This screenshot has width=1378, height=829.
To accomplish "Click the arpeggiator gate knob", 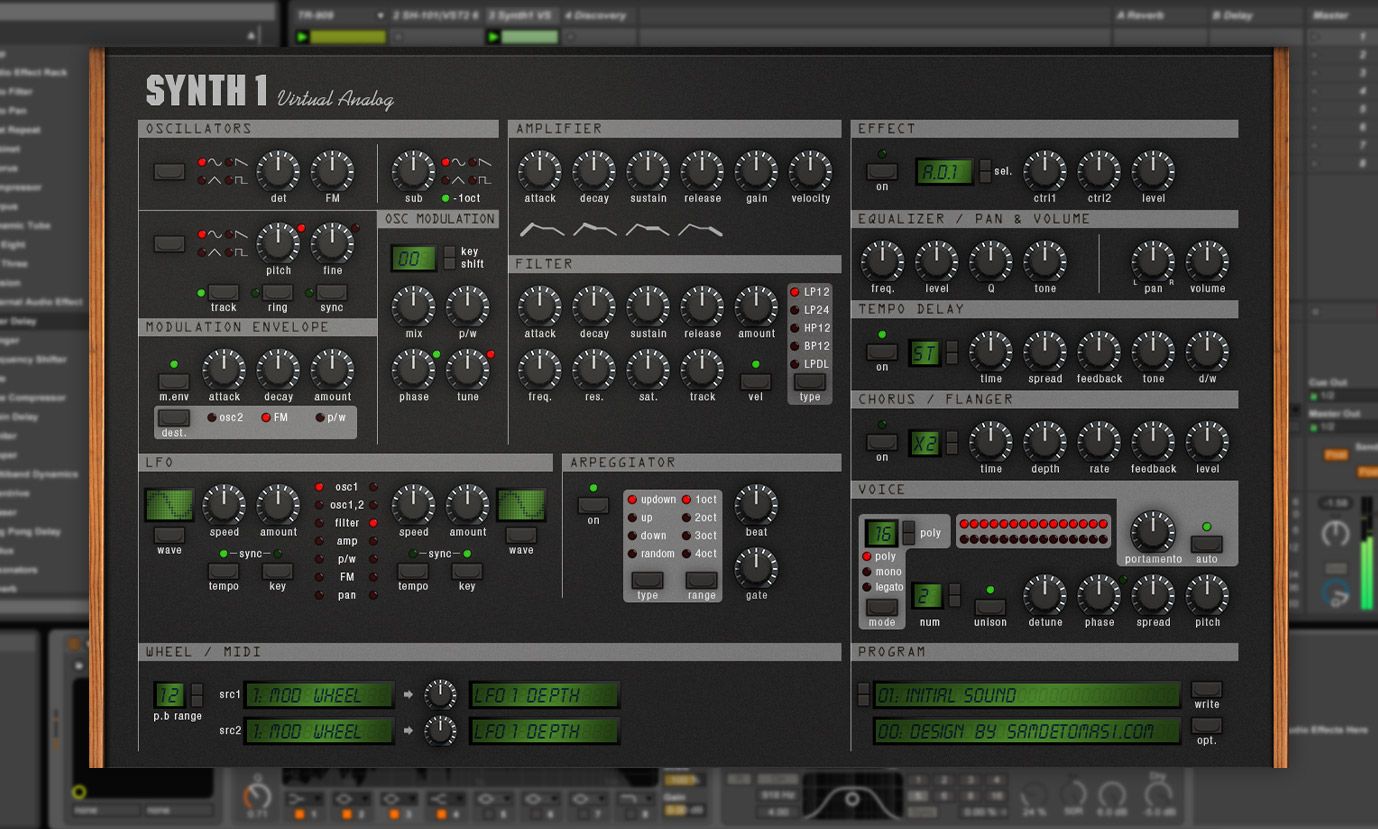I will point(756,568).
